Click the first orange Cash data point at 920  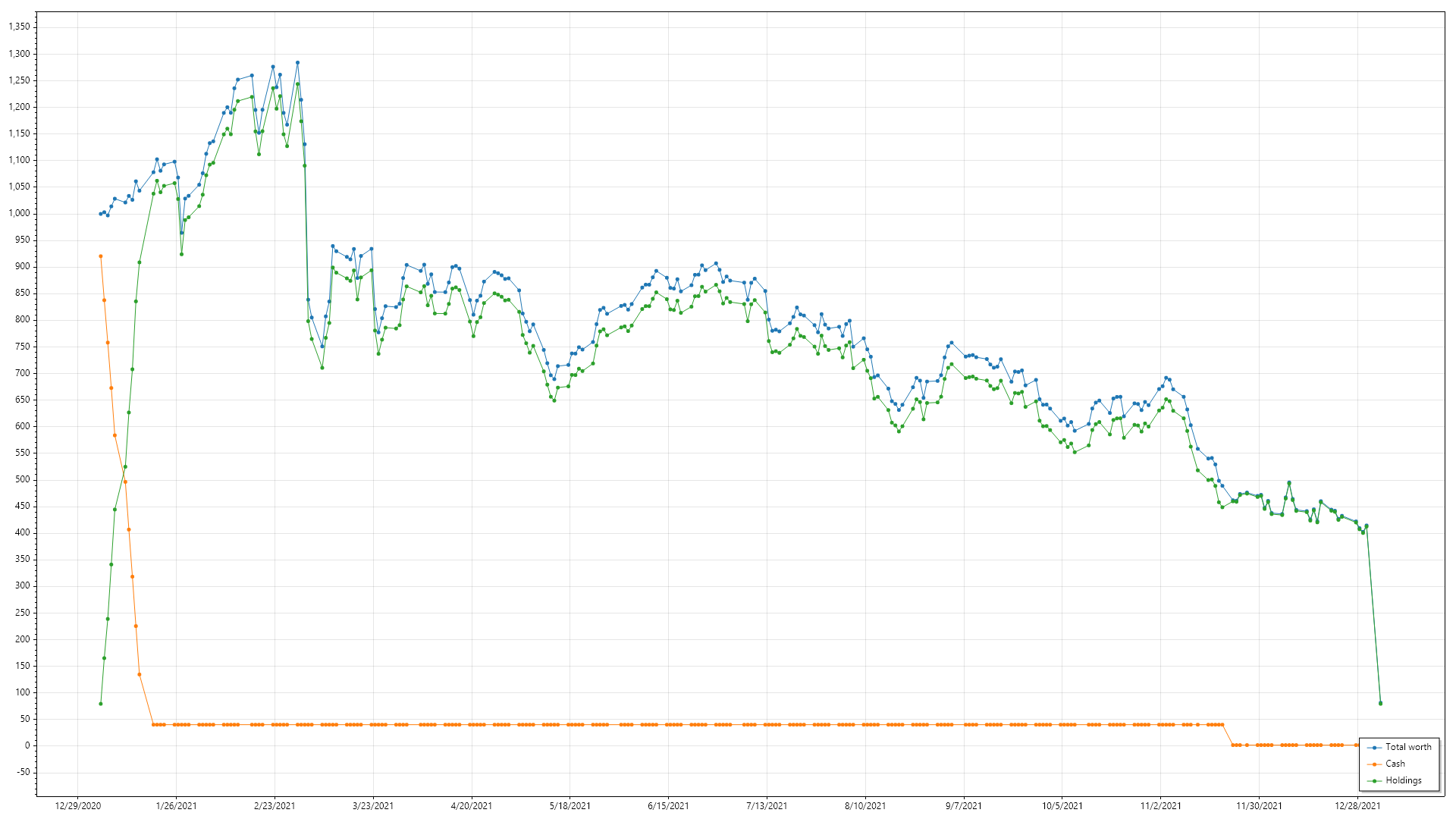pos(101,256)
